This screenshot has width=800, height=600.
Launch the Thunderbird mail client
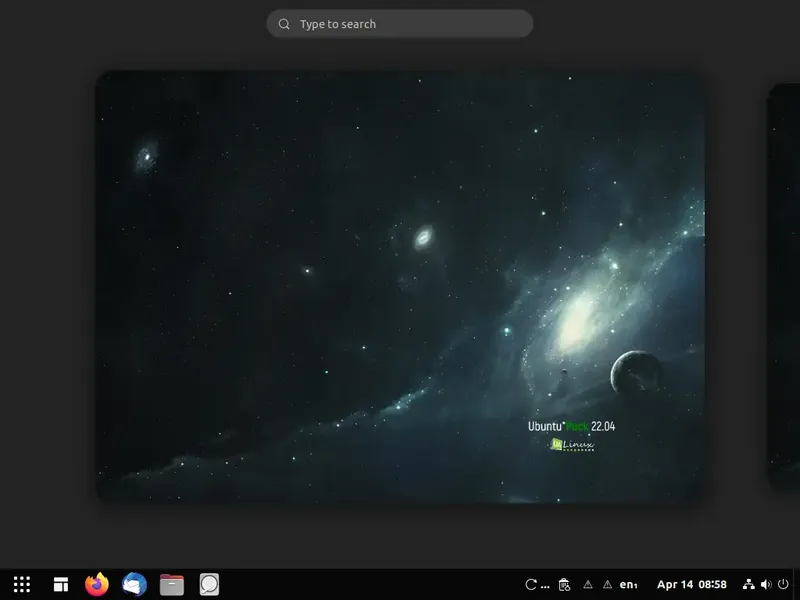[x=134, y=584]
